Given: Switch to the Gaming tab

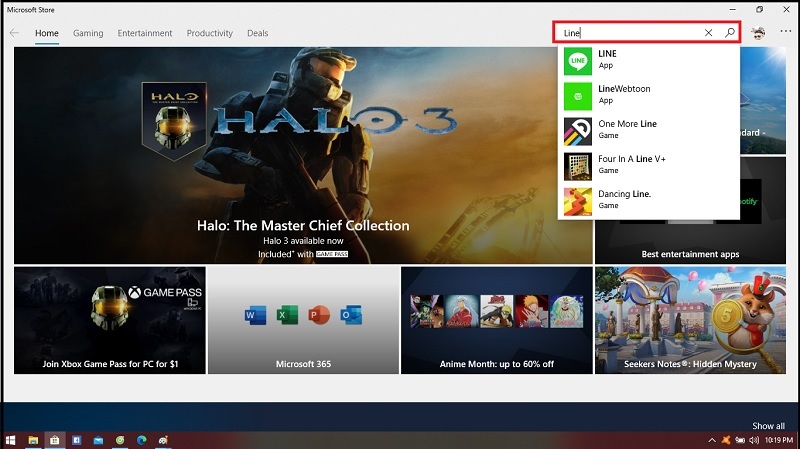Looking at the screenshot, I should click(88, 33).
